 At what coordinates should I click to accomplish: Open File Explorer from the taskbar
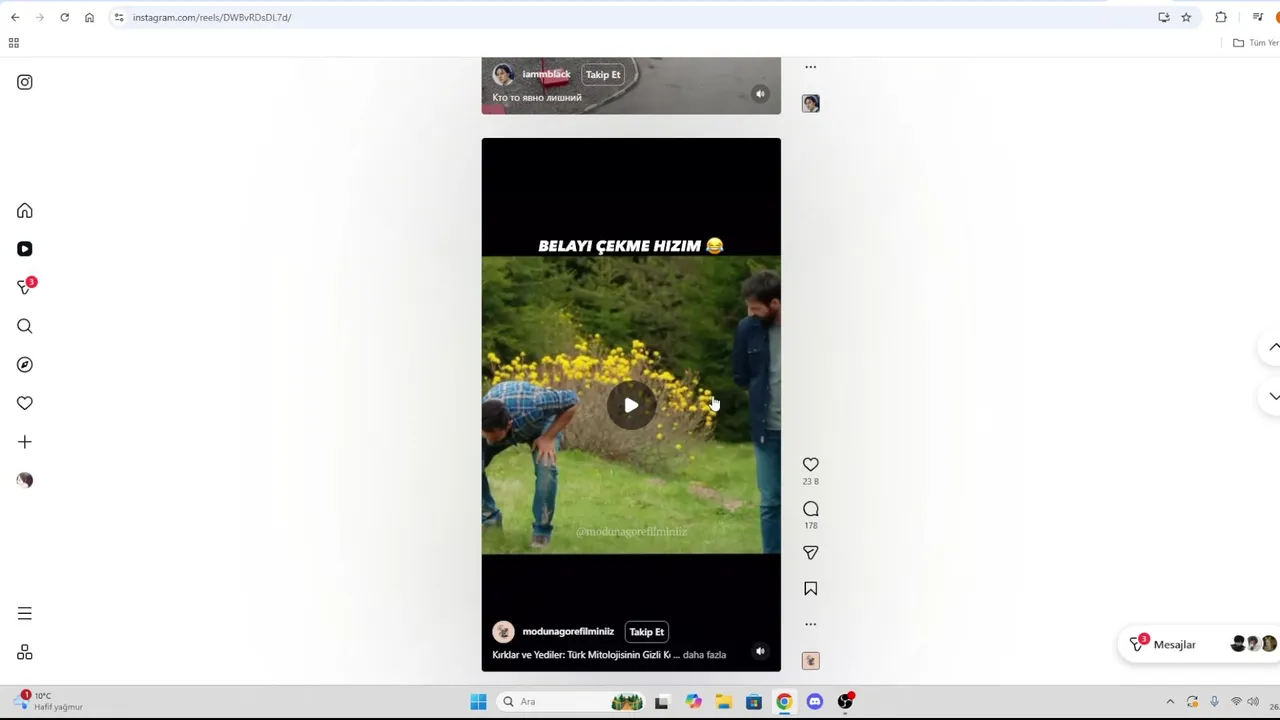click(723, 702)
